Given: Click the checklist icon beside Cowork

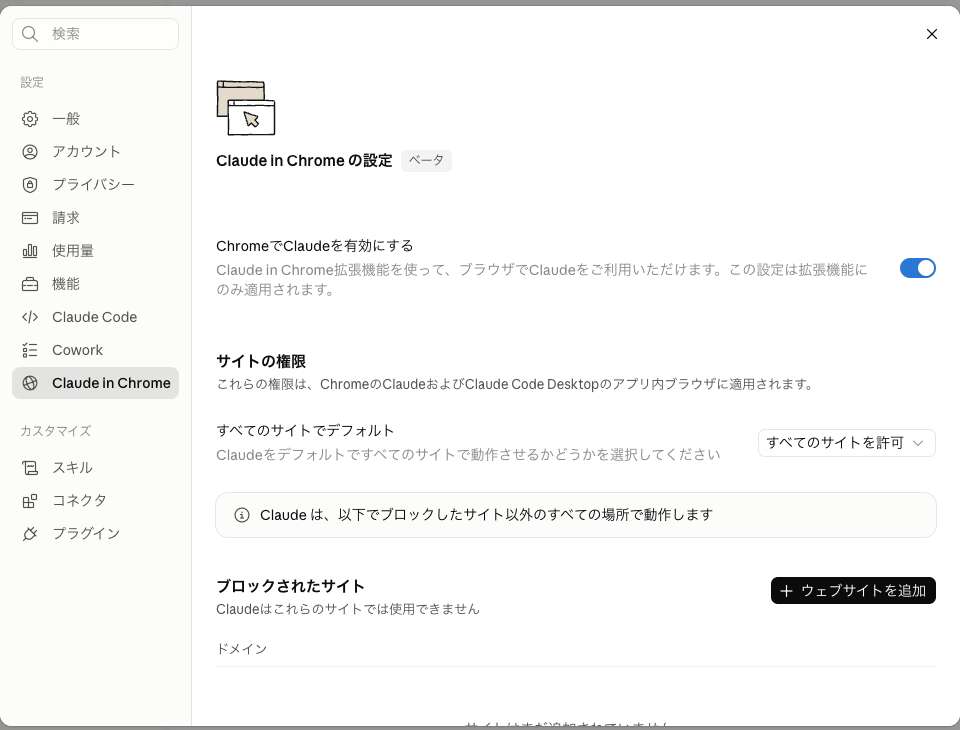Looking at the screenshot, I should (29, 350).
